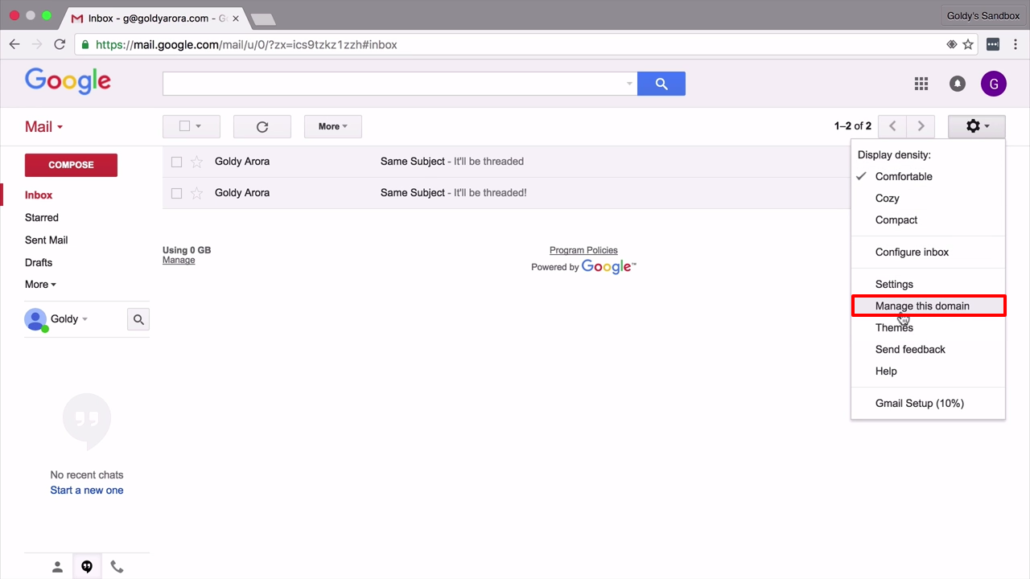Screen dimensions: 1030x579
Task: Open contacts person icon at bottom
Action: point(57,567)
